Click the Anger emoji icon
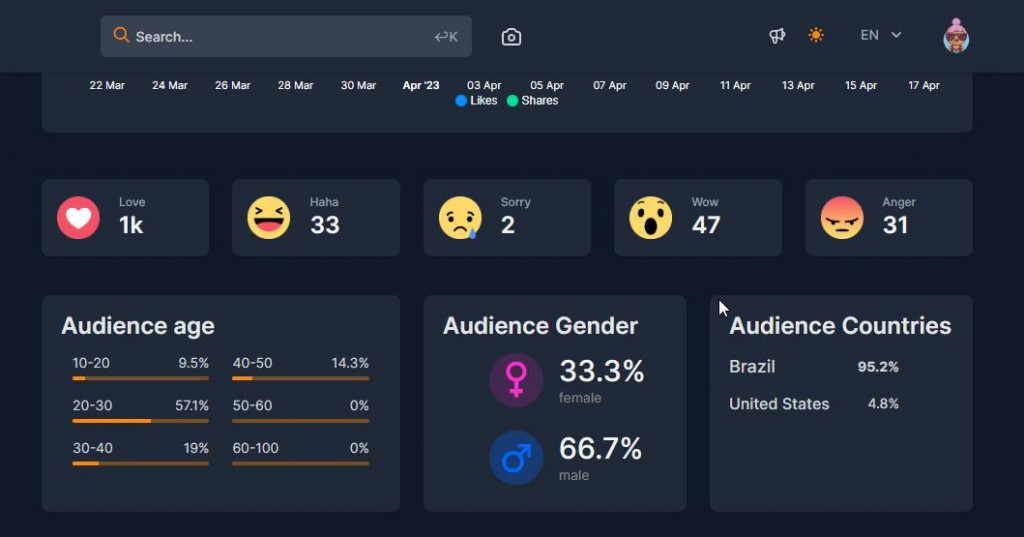Screen dimensions: 1024x537 point(842,217)
